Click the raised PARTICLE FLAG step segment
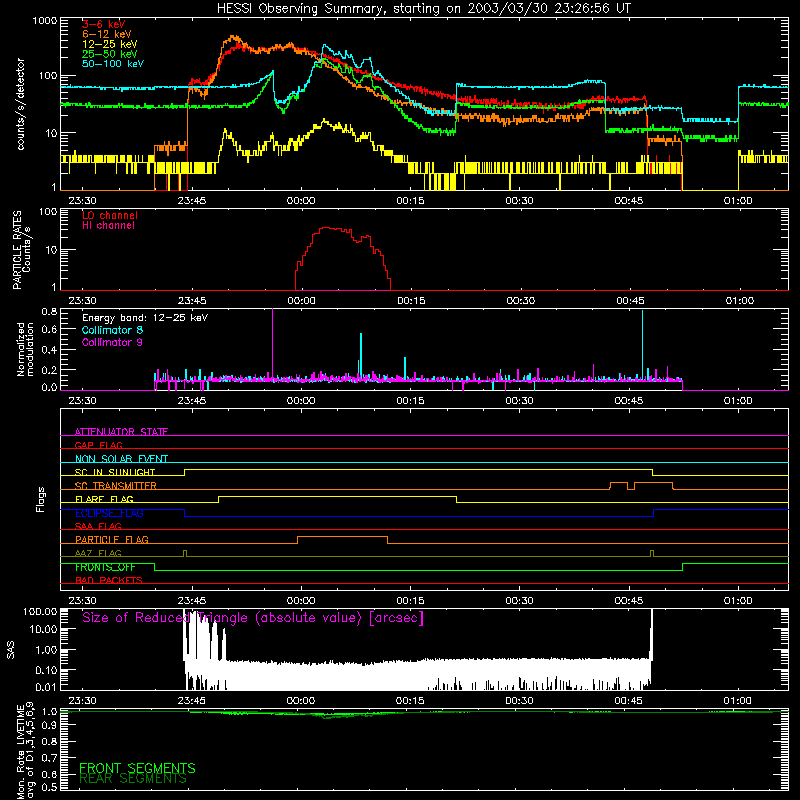The width and height of the screenshot is (800, 800). tap(342, 537)
